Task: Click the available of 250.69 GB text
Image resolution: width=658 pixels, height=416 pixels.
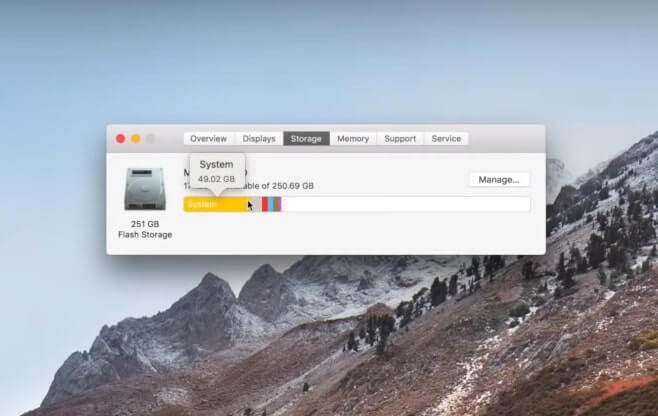Action: pyautogui.click(x=282, y=186)
